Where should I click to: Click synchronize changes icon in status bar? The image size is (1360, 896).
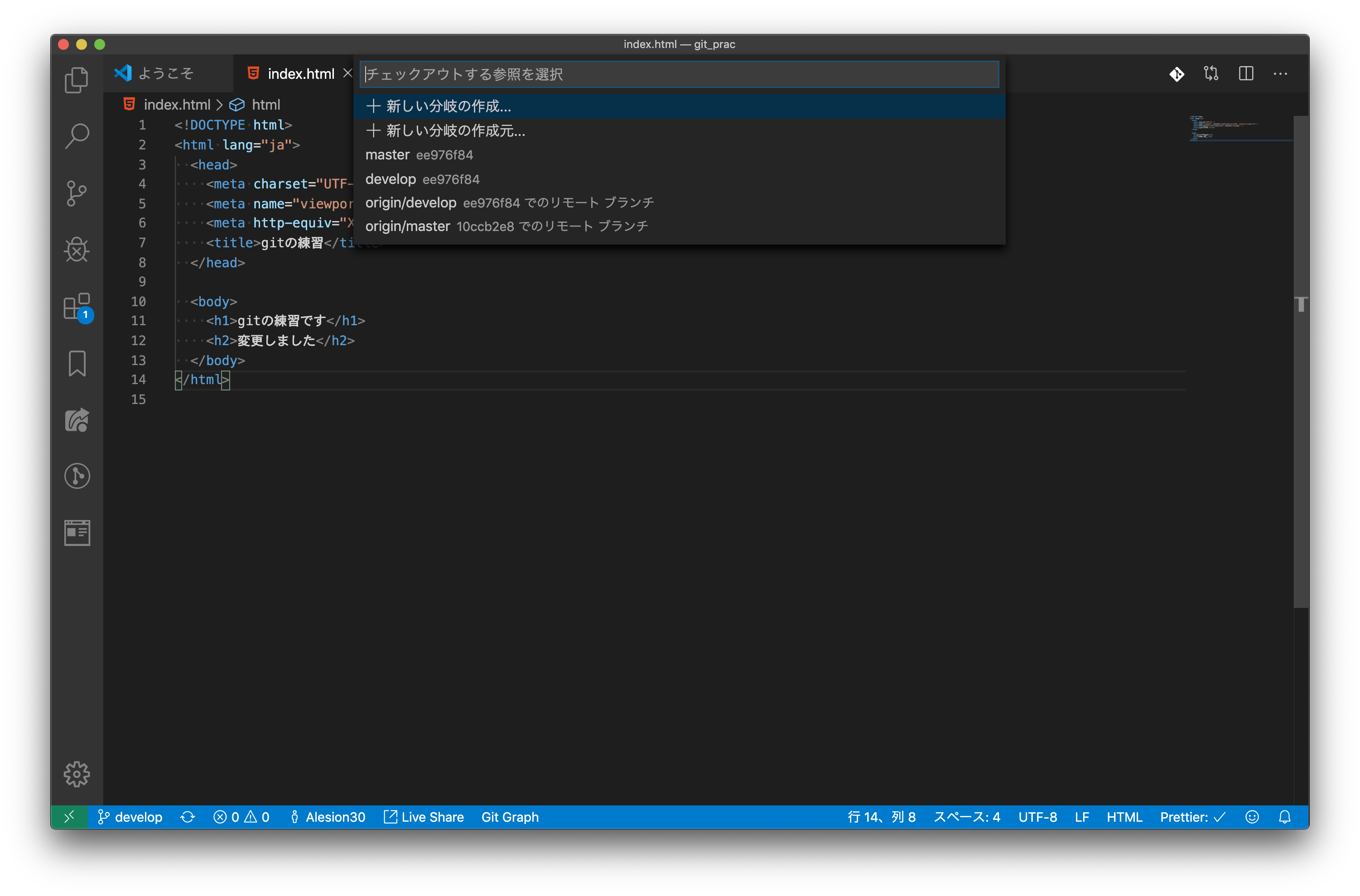(188, 817)
